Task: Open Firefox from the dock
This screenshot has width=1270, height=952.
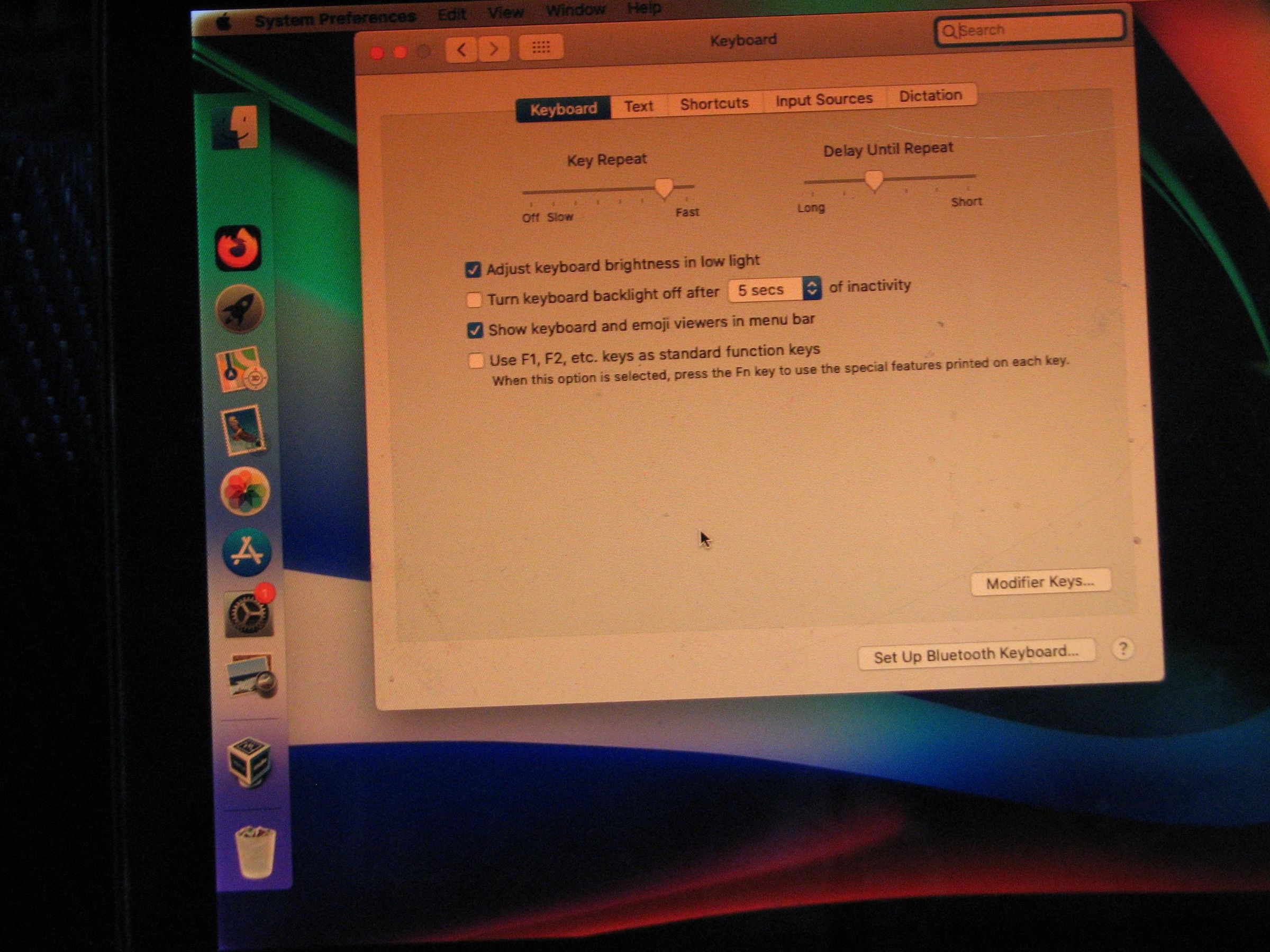Action: 238,248
